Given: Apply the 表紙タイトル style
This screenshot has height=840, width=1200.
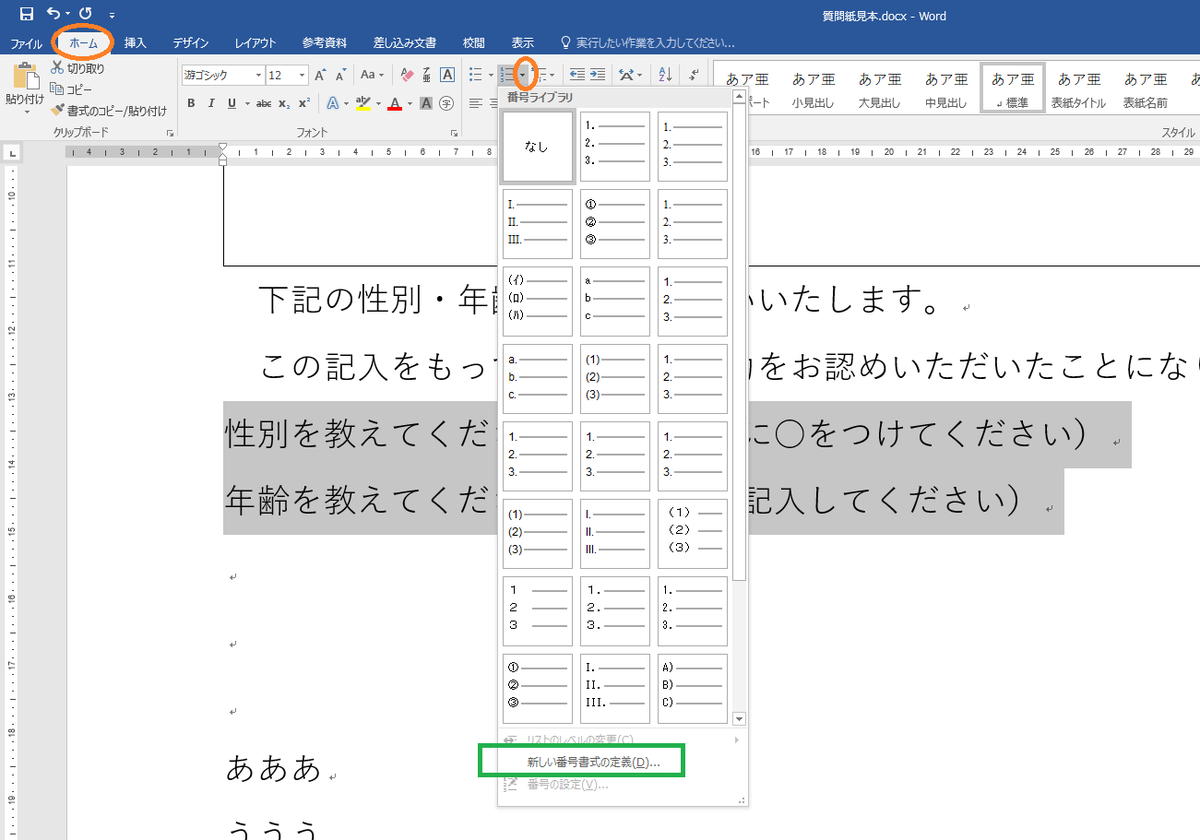Looking at the screenshot, I should (1079, 88).
